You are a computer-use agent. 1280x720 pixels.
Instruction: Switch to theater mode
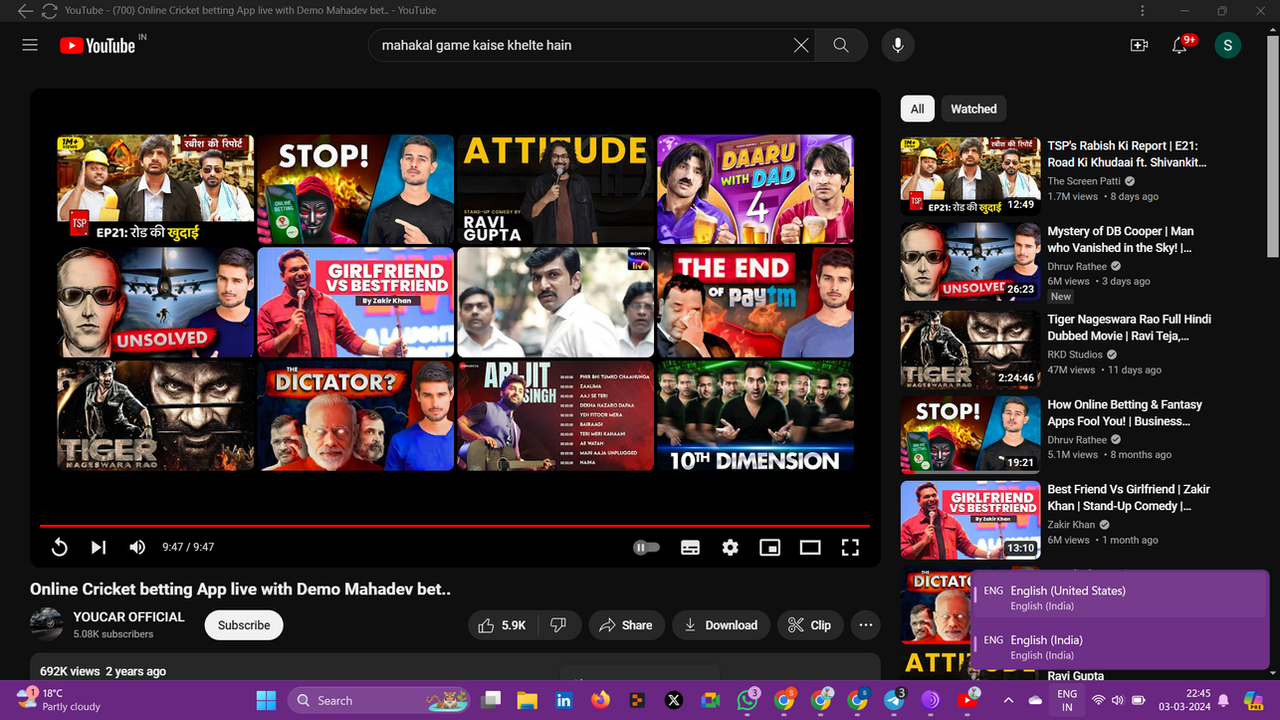pos(810,547)
